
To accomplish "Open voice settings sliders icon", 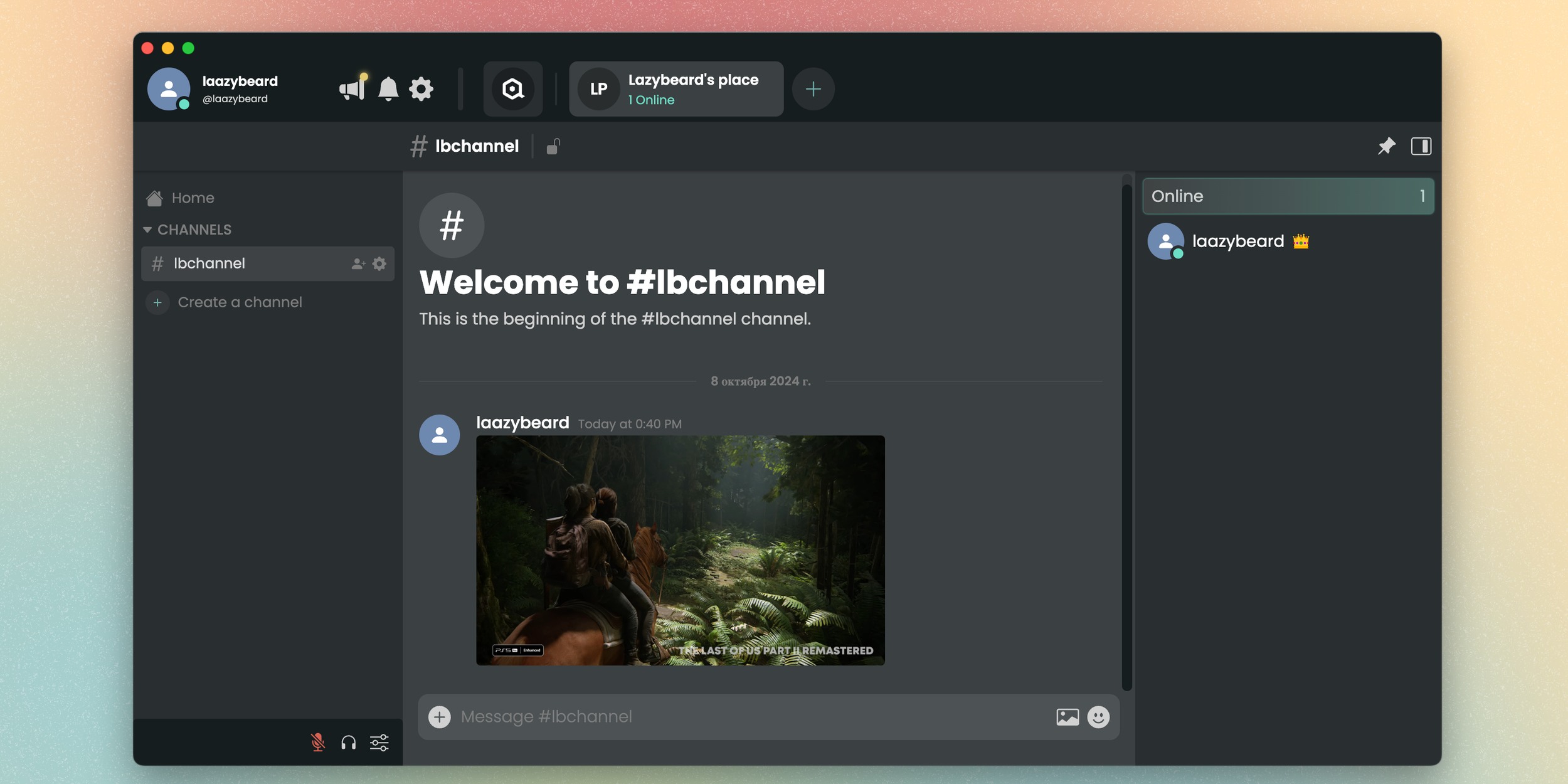I will tap(379, 743).
